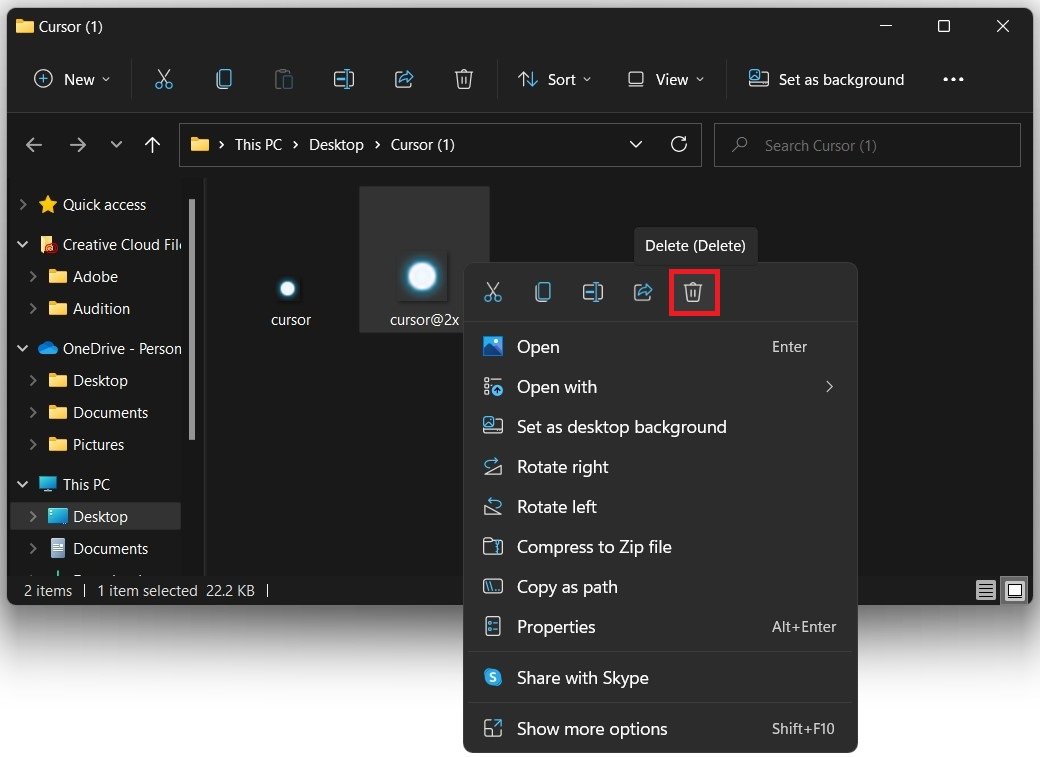Image resolution: width=1040 pixels, height=757 pixels.
Task: Expand the Open with submenu arrow
Action: pyautogui.click(x=830, y=387)
